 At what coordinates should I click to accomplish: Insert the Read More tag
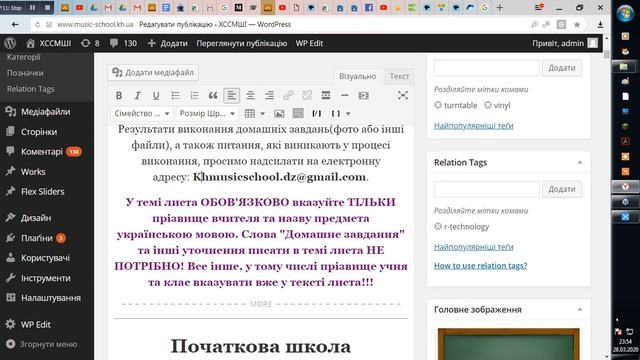pyautogui.click(x=326, y=96)
